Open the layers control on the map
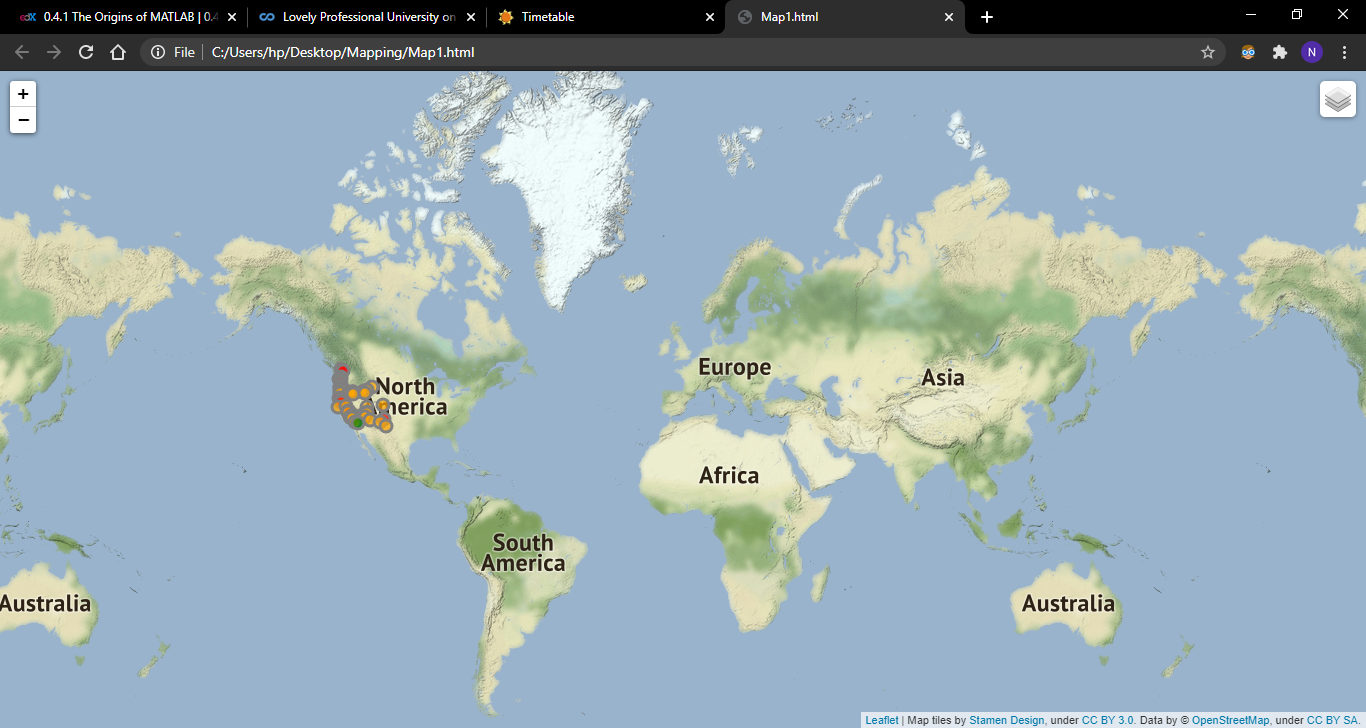This screenshot has width=1366, height=728. click(x=1337, y=99)
